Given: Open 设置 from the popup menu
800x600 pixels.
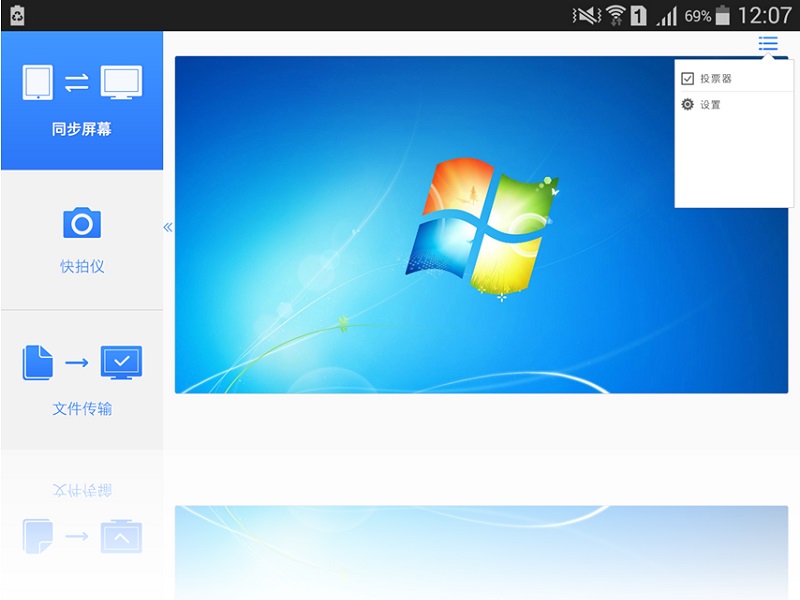Looking at the screenshot, I should coord(710,105).
